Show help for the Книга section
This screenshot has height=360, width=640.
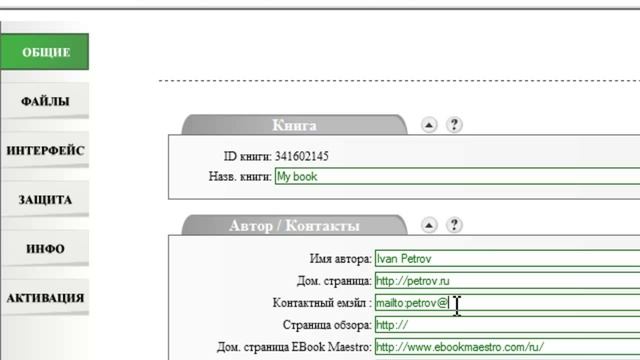pos(454,124)
